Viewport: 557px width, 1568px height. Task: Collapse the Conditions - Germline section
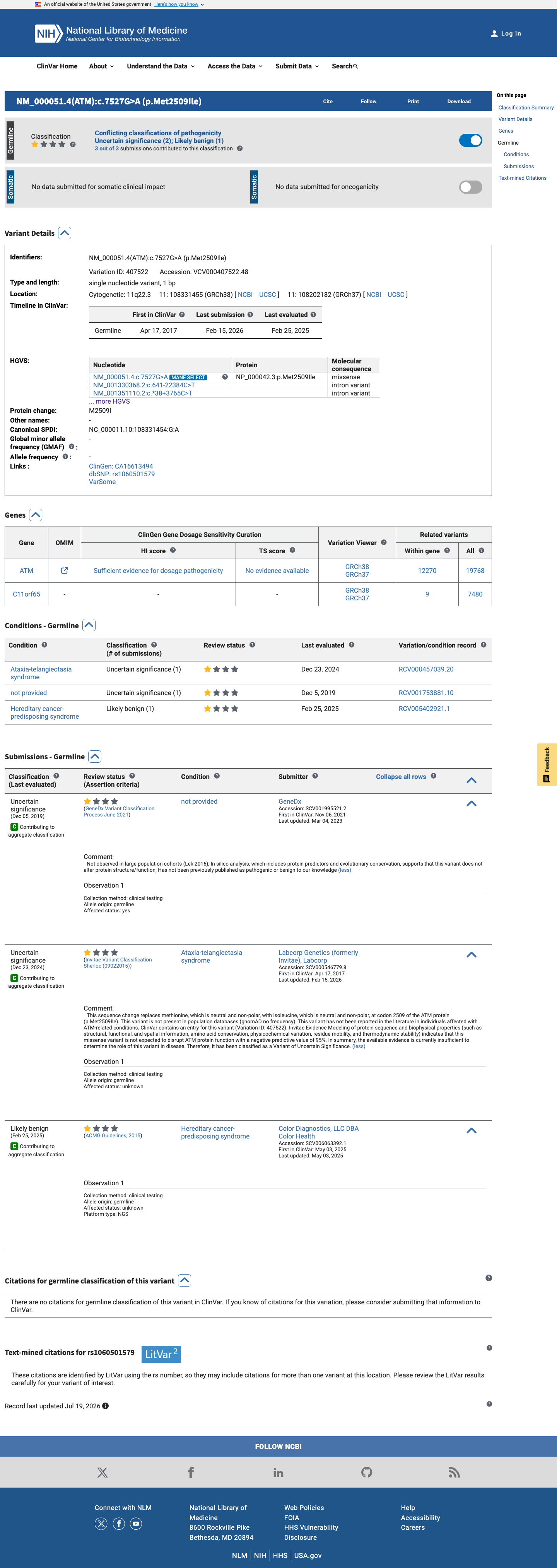point(89,625)
